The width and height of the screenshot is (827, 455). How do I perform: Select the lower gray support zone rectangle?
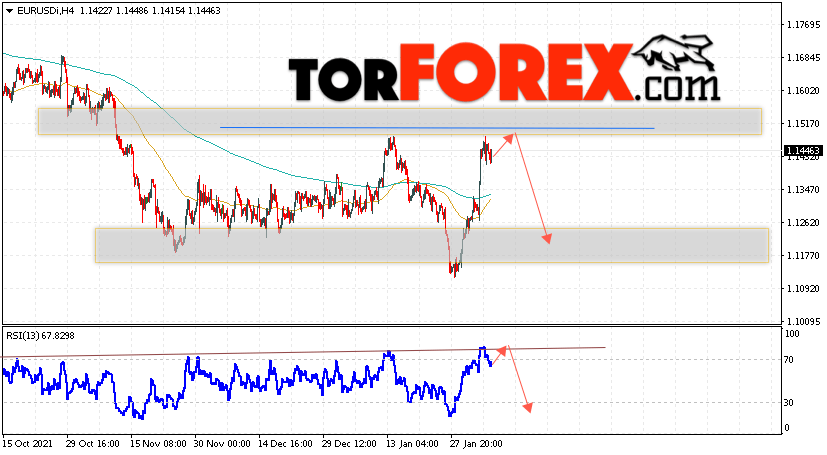[432, 245]
